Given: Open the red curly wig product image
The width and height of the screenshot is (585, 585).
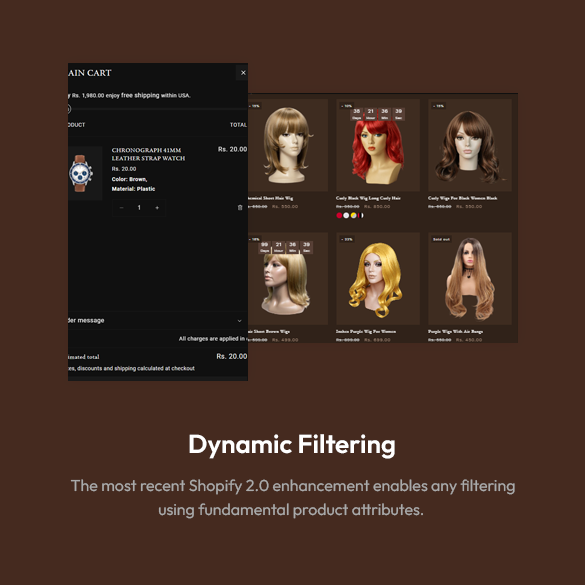Looking at the screenshot, I should (378, 146).
